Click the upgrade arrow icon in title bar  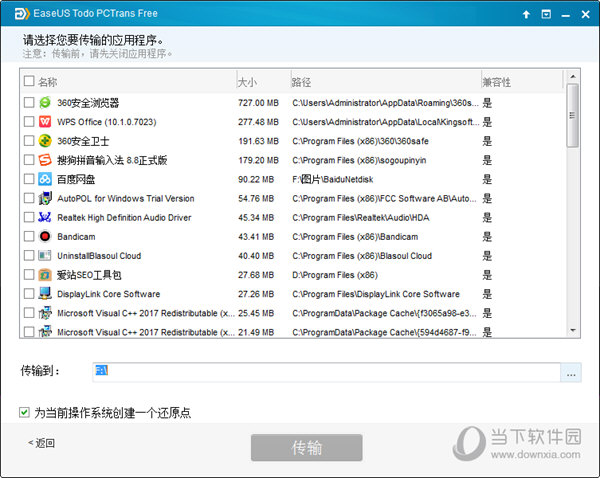[526, 15]
